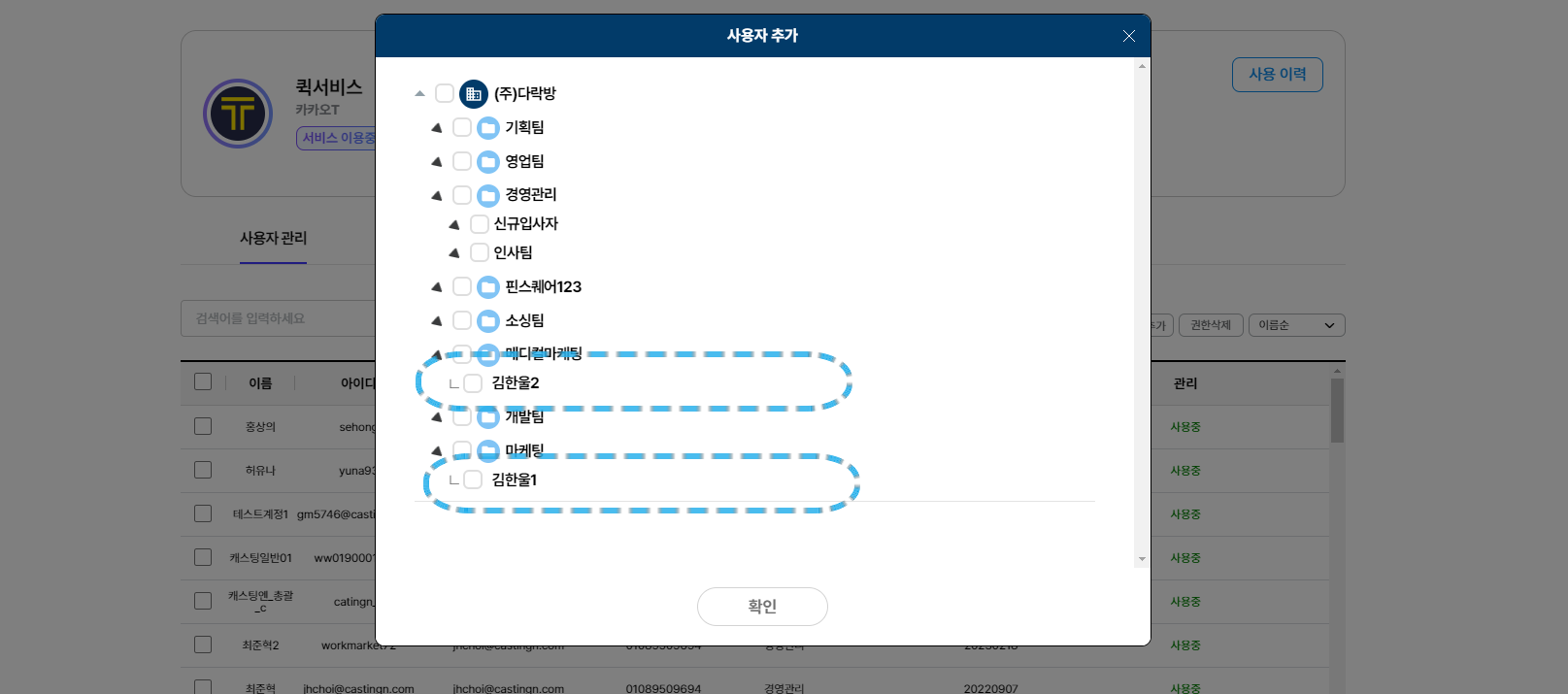This screenshot has width=1568, height=694.
Task: Click the 기획팀 folder icon
Action: 488,128
